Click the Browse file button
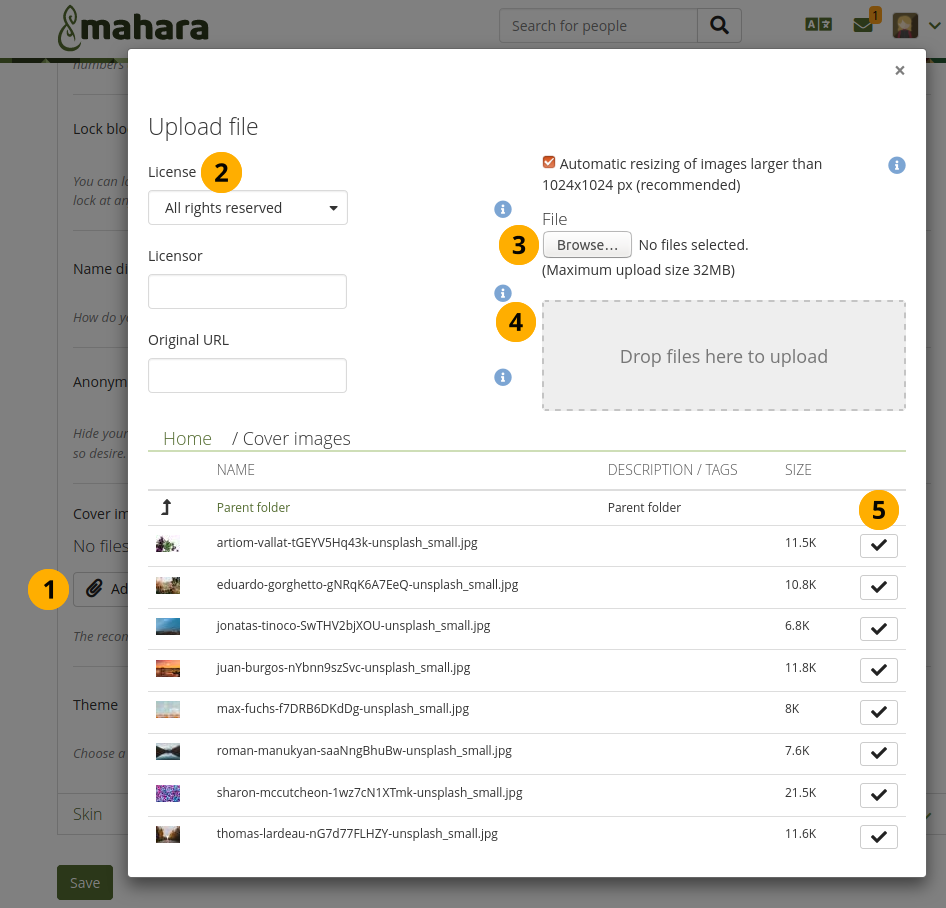This screenshot has height=908, width=946. click(587, 245)
